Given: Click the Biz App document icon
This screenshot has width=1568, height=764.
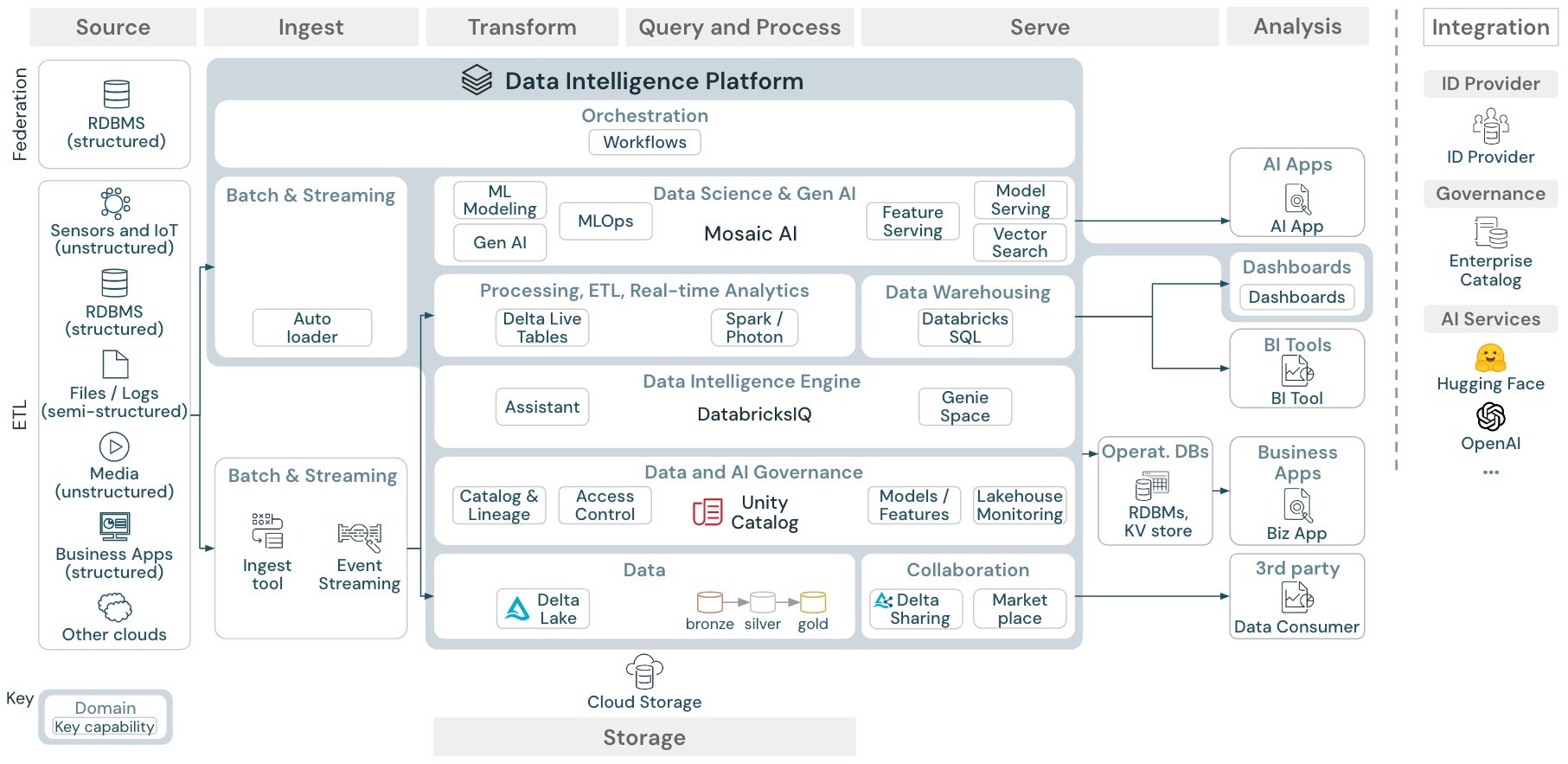Looking at the screenshot, I should point(1297,506).
